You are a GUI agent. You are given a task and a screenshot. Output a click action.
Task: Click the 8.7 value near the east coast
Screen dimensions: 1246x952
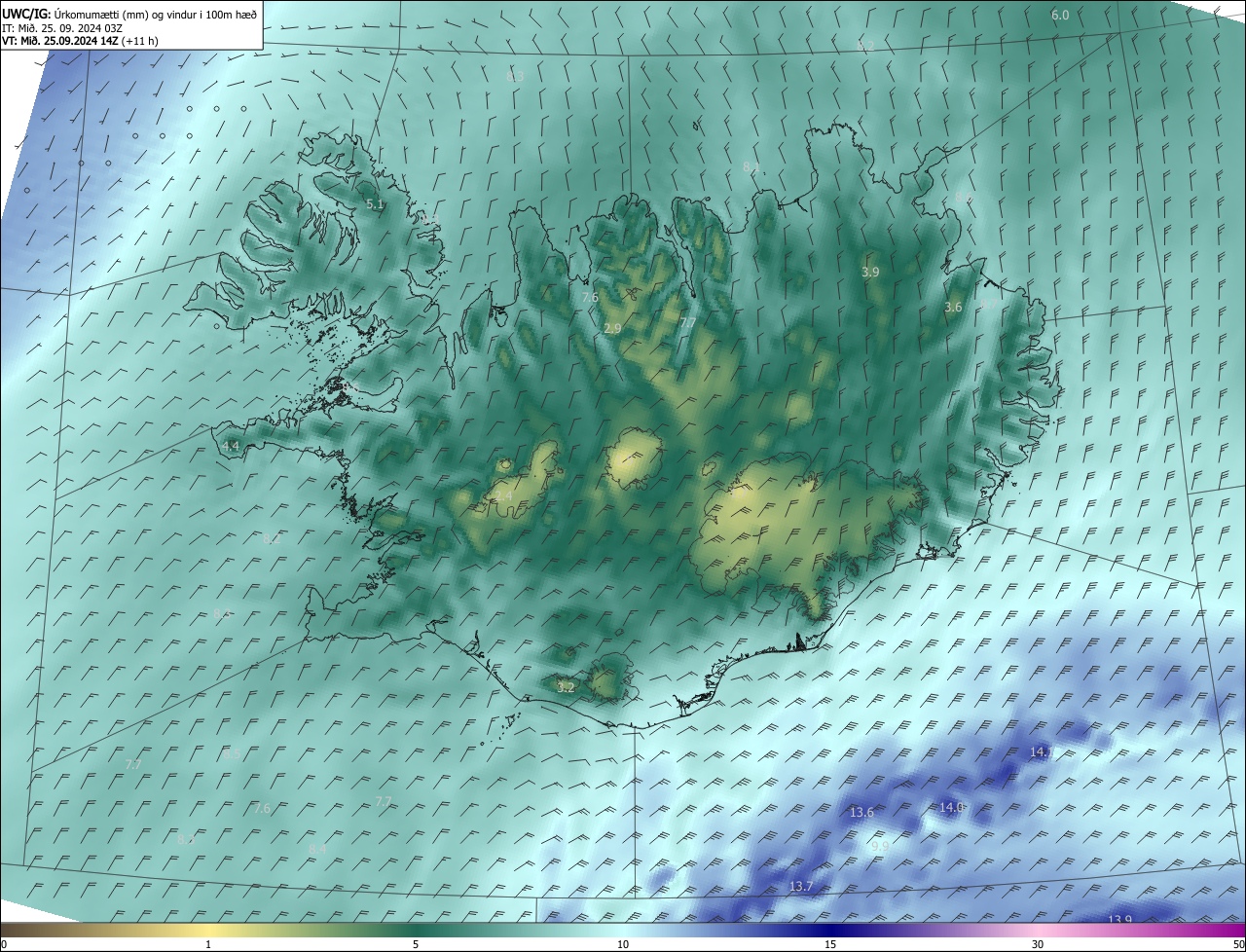(989, 305)
